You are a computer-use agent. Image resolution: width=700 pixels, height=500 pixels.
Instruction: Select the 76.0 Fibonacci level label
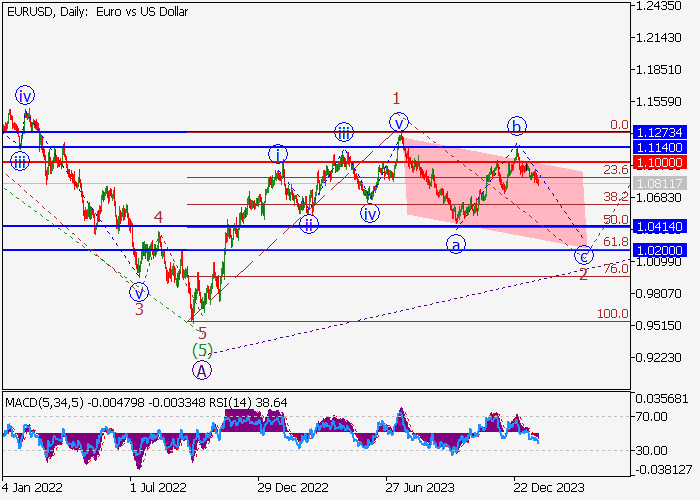(x=616, y=269)
